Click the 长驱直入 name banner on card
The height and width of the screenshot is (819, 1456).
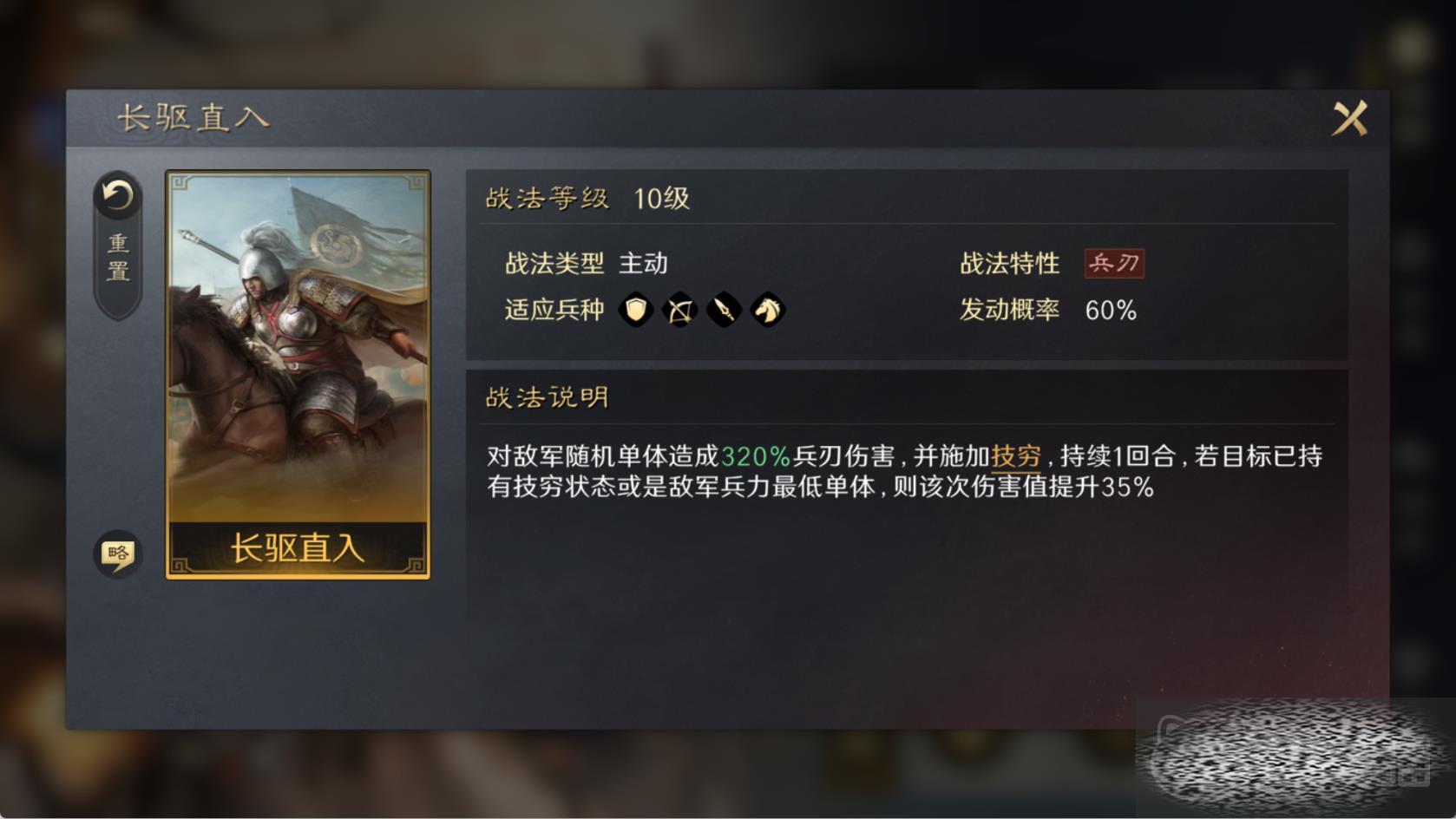298,548
